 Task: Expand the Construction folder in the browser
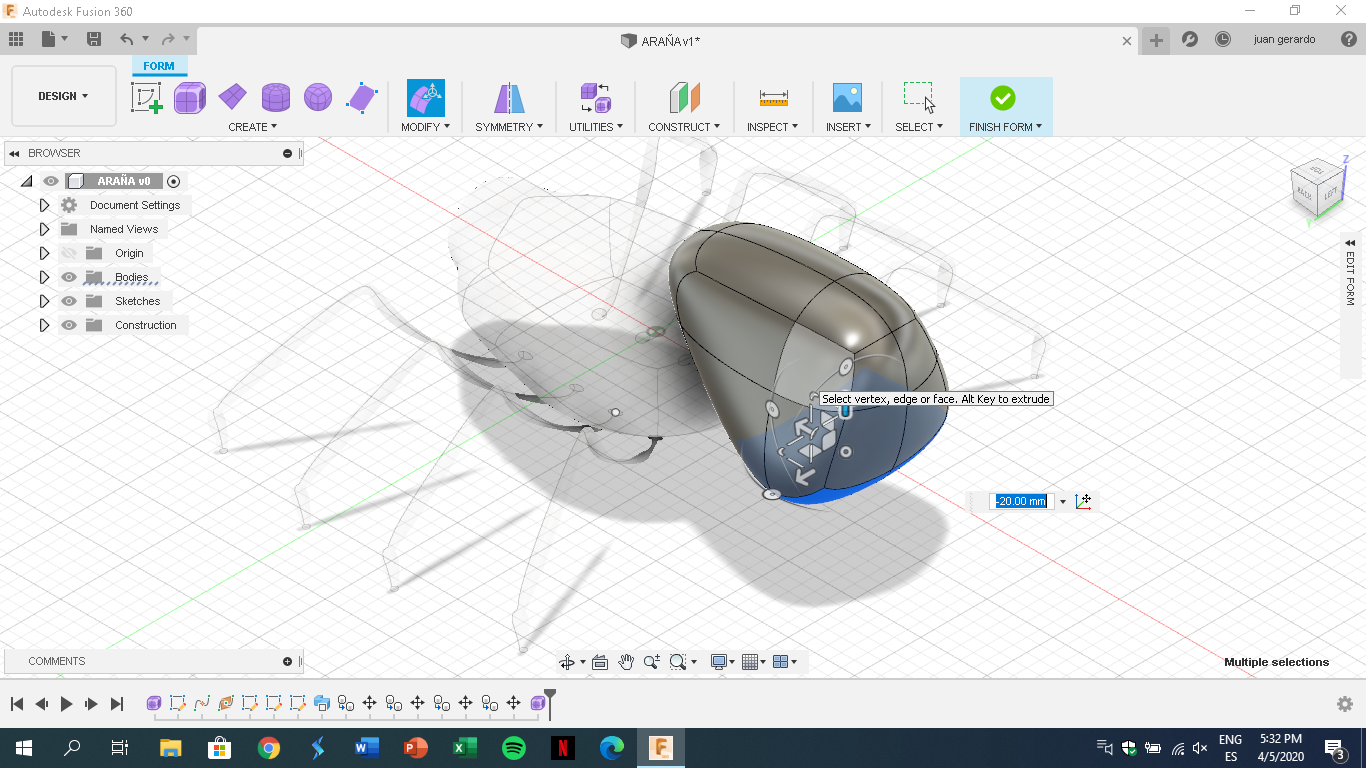tap(44, 325)
